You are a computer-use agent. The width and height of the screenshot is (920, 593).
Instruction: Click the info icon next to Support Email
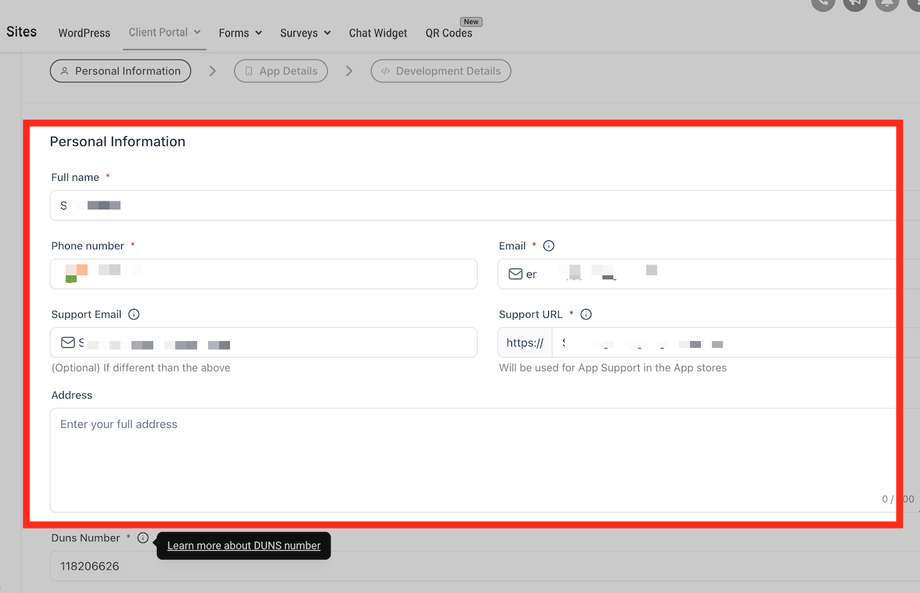pos(134,314)
